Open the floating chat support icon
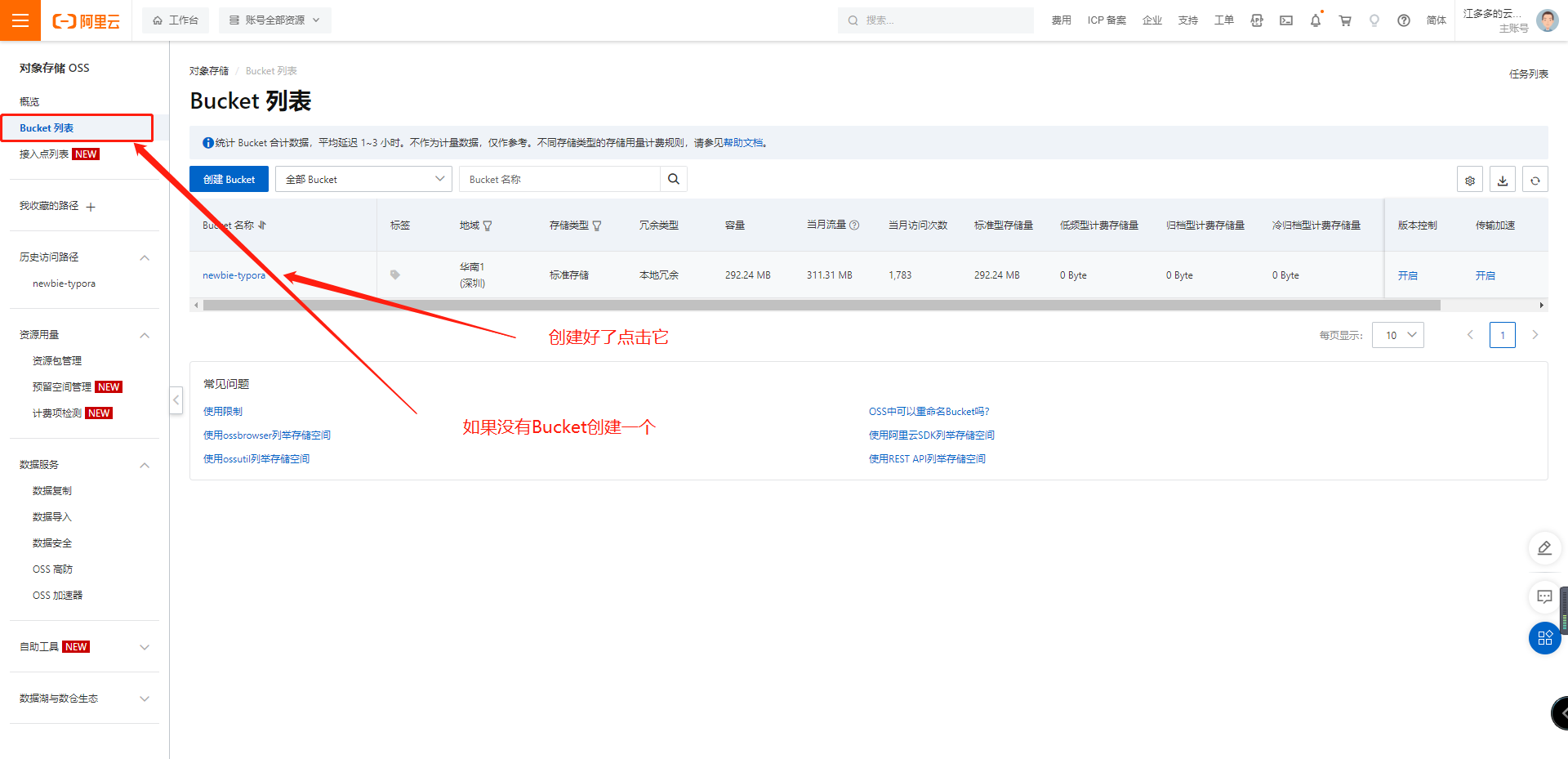Image resolution: width=1568 pixels, height=759 pixels. [x=1544, y=596]
